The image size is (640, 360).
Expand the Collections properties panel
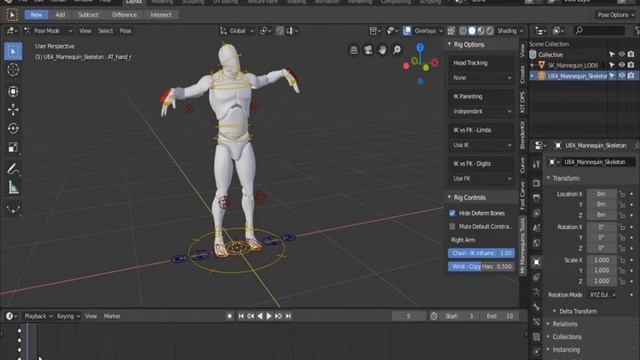click(567, 337)
